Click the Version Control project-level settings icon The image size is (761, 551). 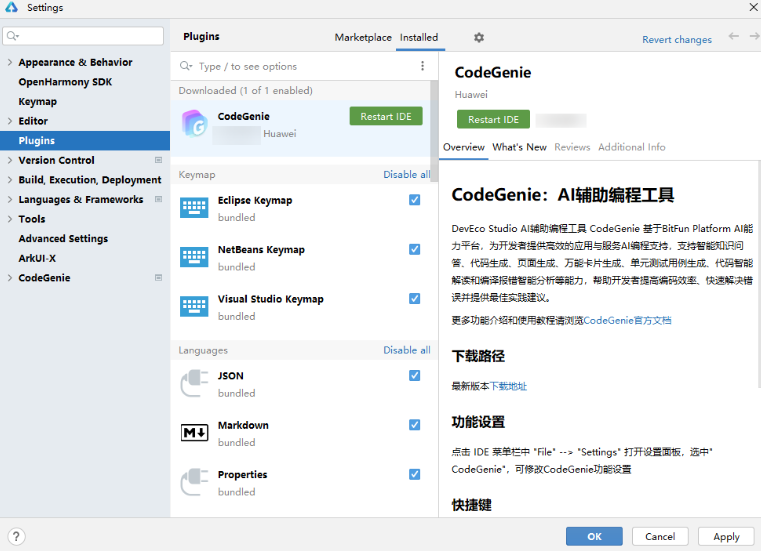(x=158, y=160)
